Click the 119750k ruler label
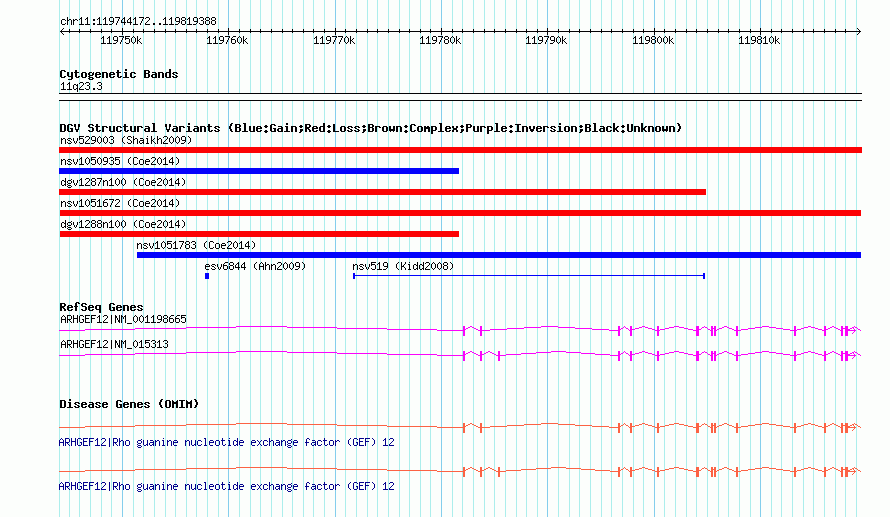 click(121, 40)
